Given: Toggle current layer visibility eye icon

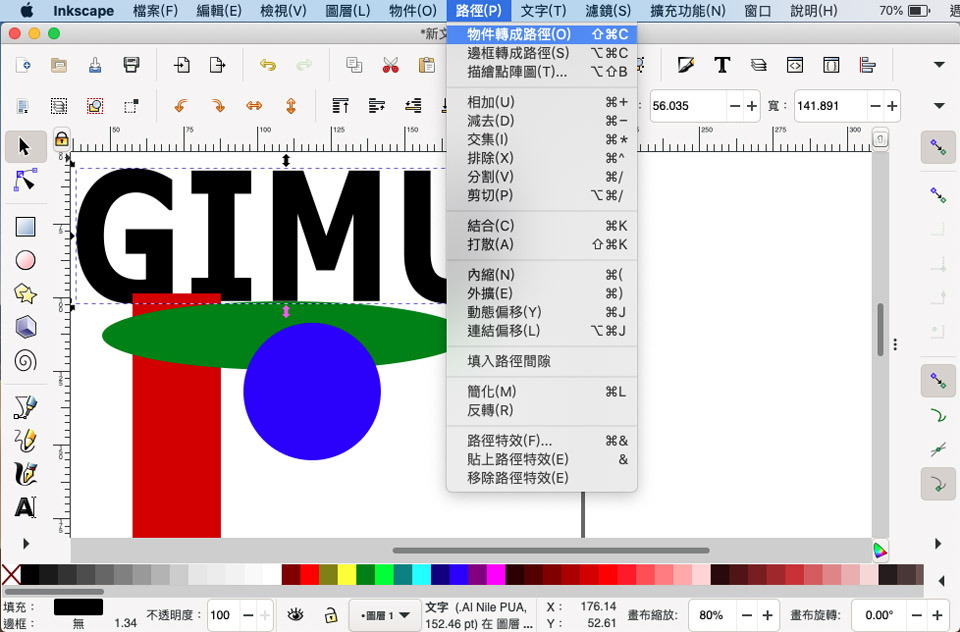Looking at the screenshot, I should 296,614.
